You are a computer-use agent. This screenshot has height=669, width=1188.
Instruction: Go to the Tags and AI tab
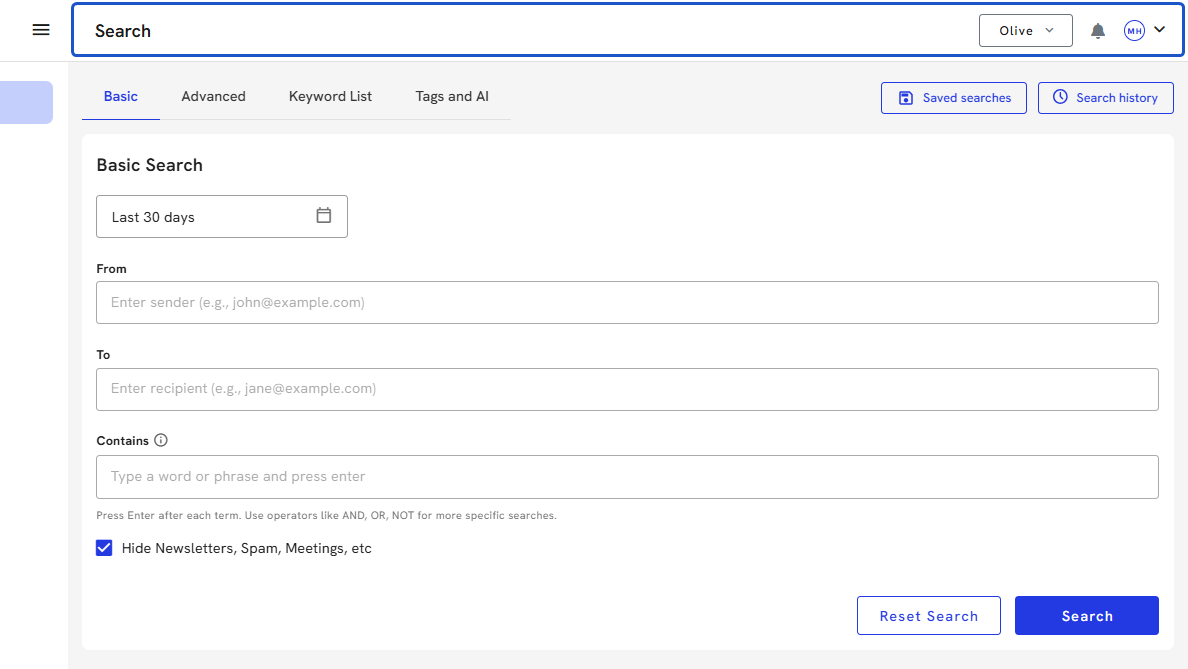(452, 97)
